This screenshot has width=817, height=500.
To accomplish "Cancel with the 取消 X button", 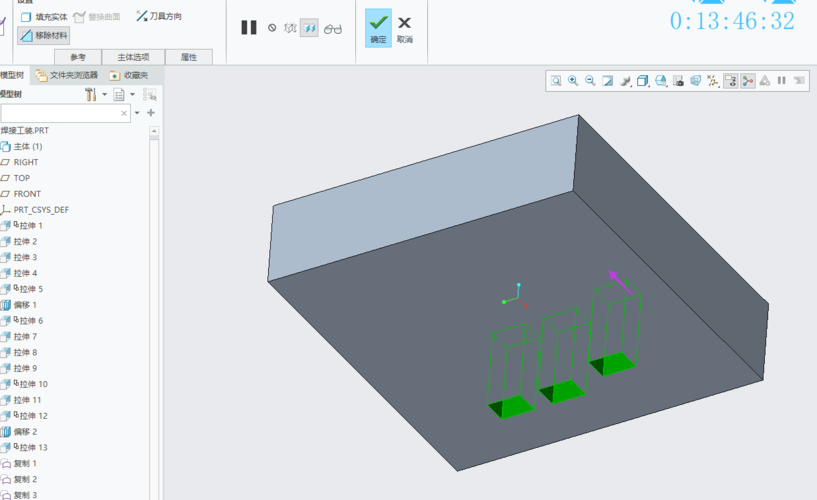I will pos(404,28).
